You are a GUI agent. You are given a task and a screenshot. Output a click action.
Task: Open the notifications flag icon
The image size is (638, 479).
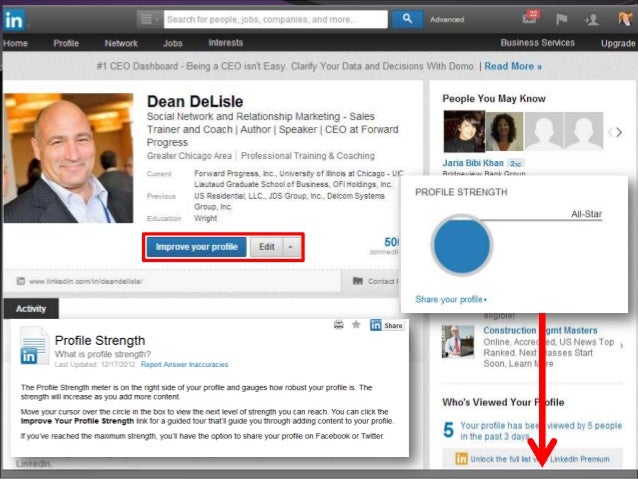click(x=562, y=19)
